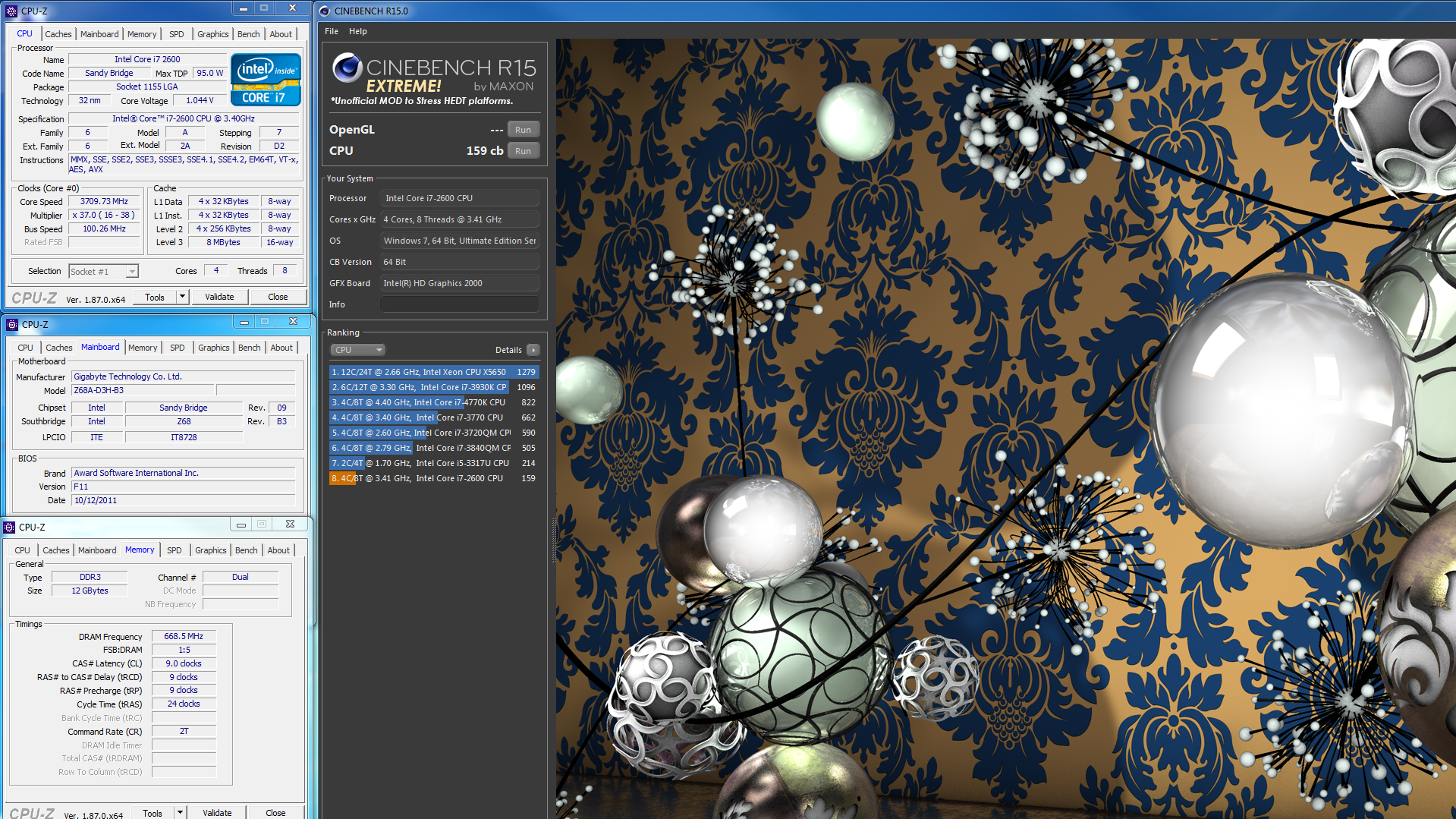Screen dimensions: 1456x819
Task: Click the empty Info input field
Action: click(460, 304)
